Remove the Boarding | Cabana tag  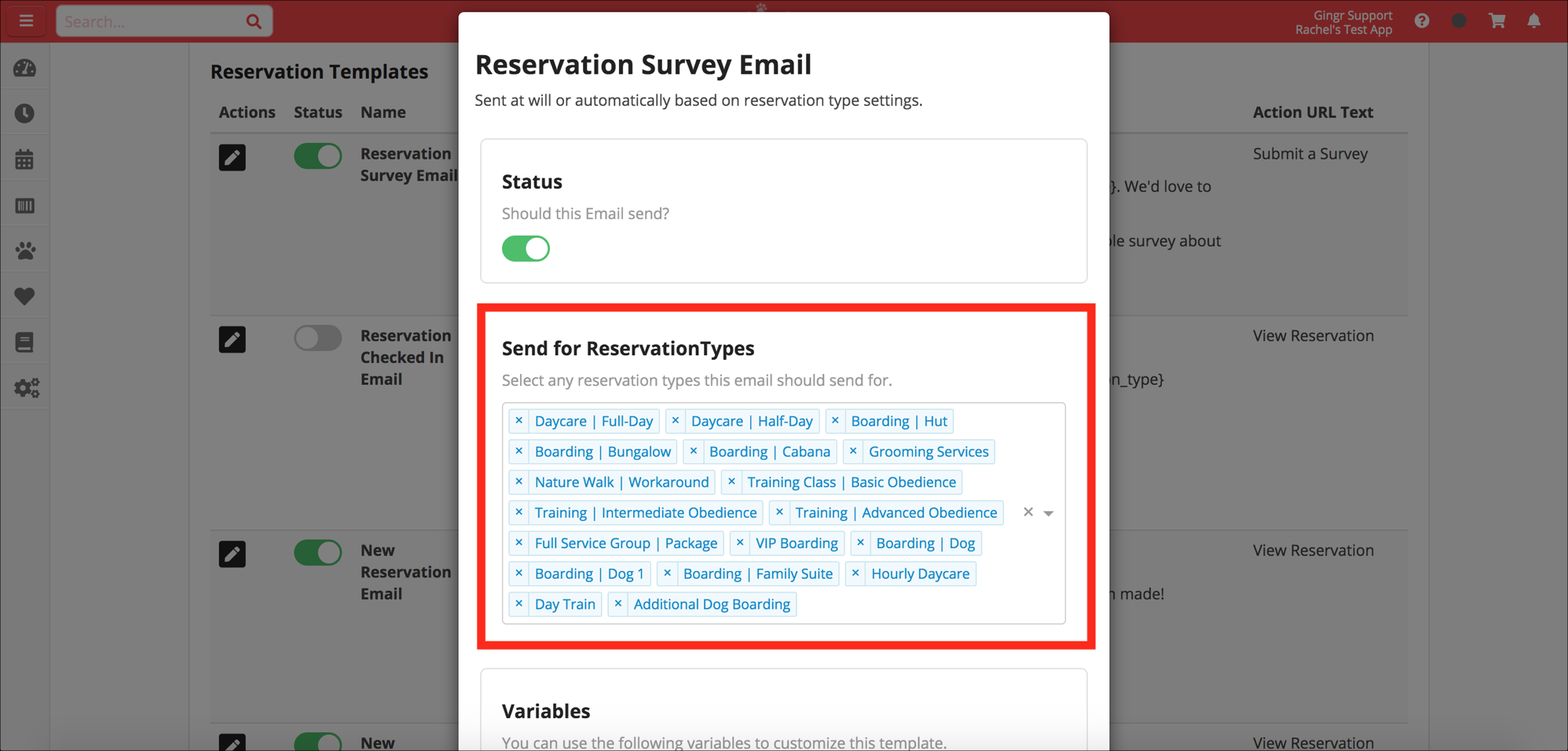click(x=694, y=452)
